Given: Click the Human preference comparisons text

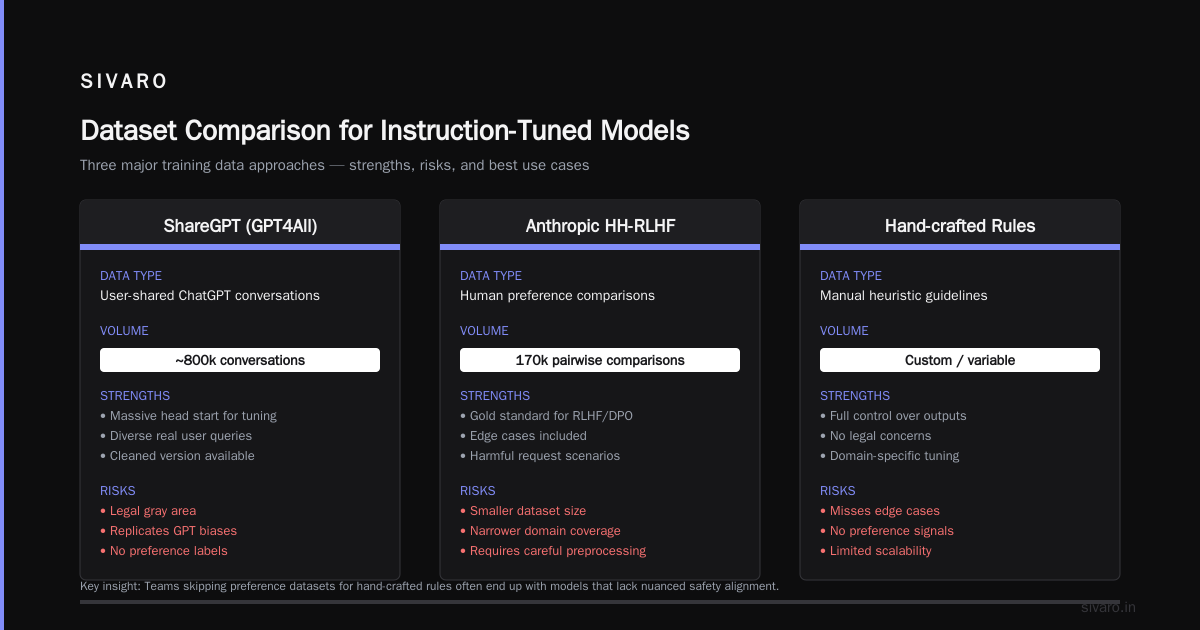Looking at the screenshot, I should tap(557, 295).
